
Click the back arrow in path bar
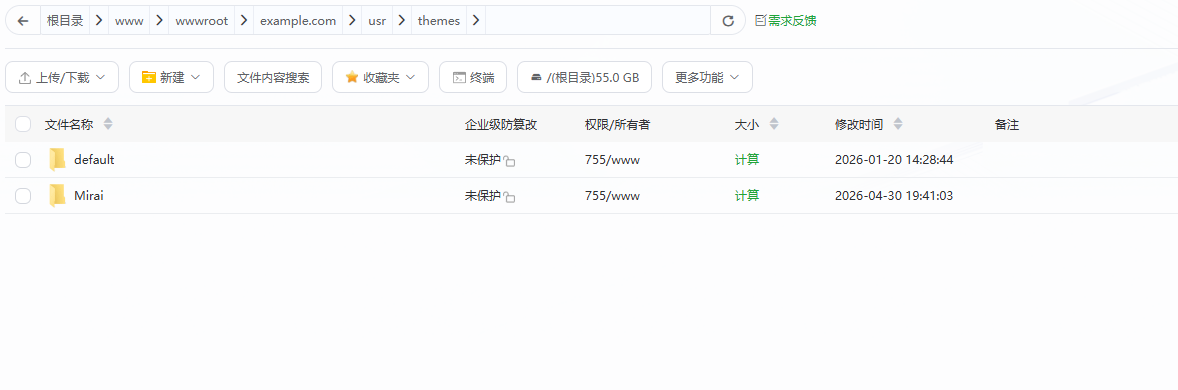click(x=23, y=21)
